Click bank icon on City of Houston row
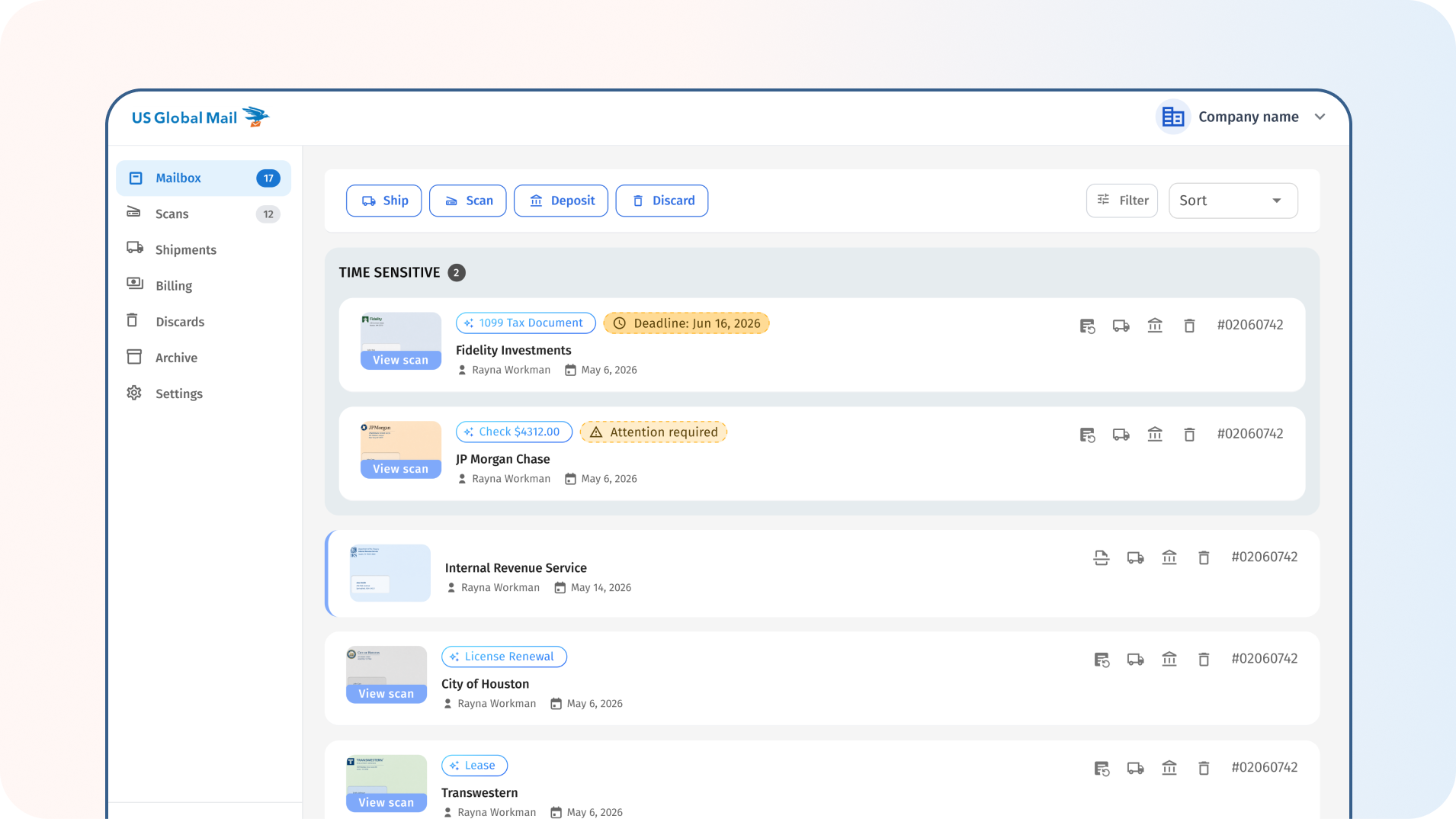 point(1169,660)
